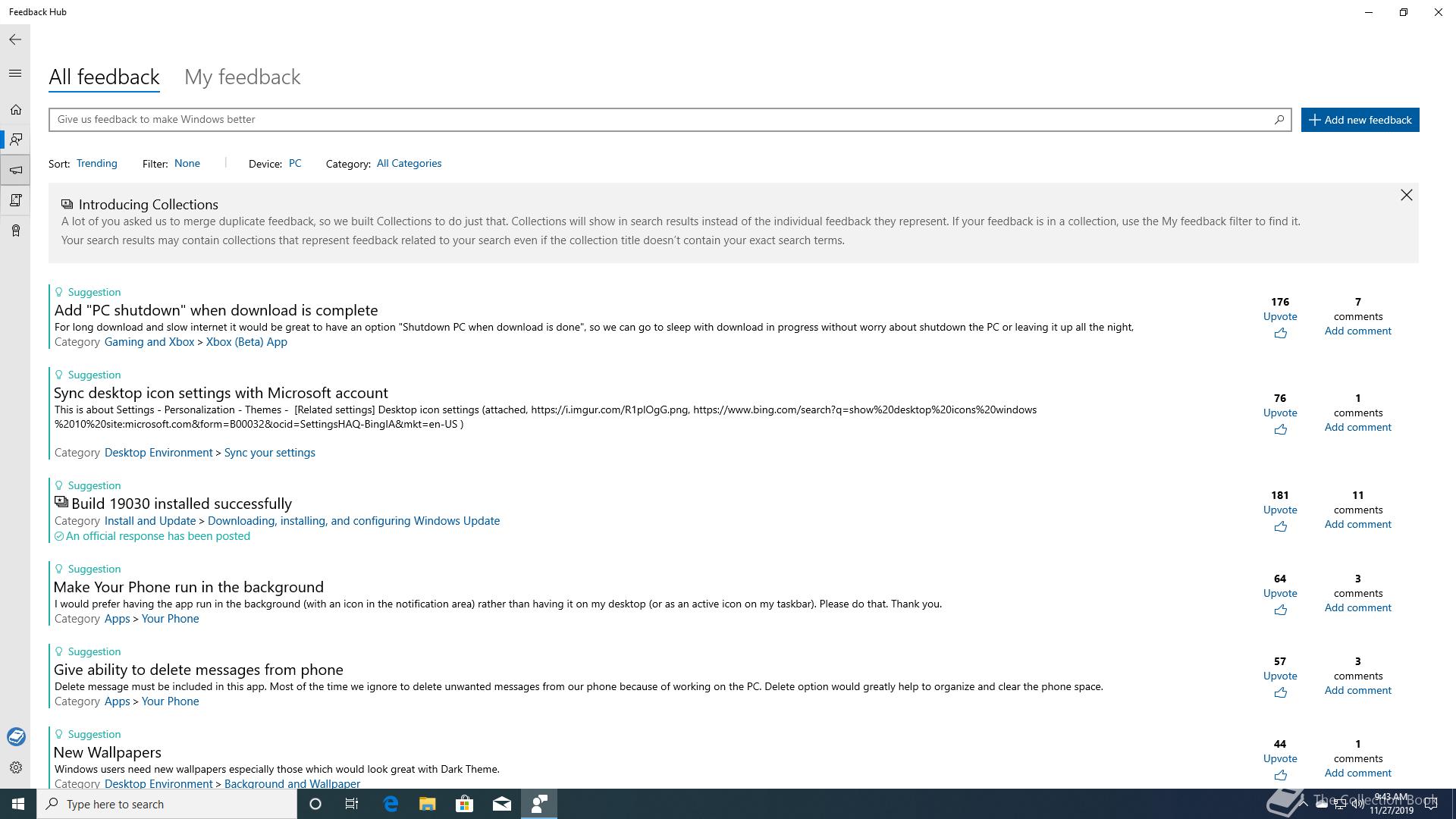Upvote thumb icon for New Wallpapers
Screen dimensions: 1456x819
coord(1280,775)
